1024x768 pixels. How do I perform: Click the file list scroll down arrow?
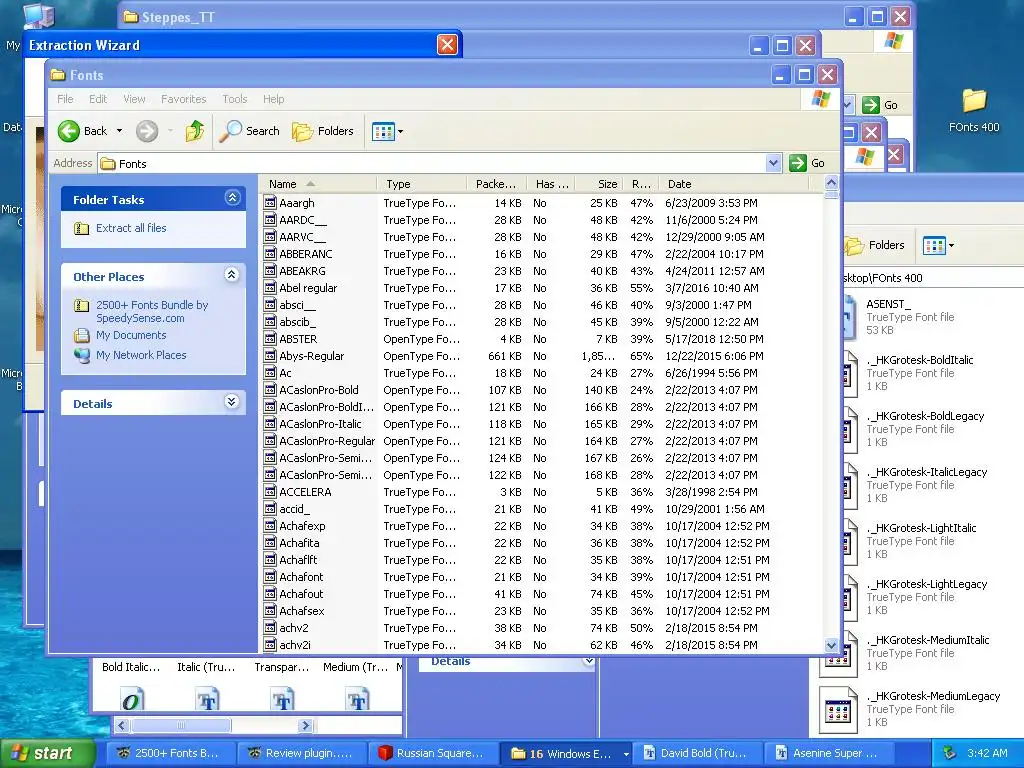tap(831, 645)
